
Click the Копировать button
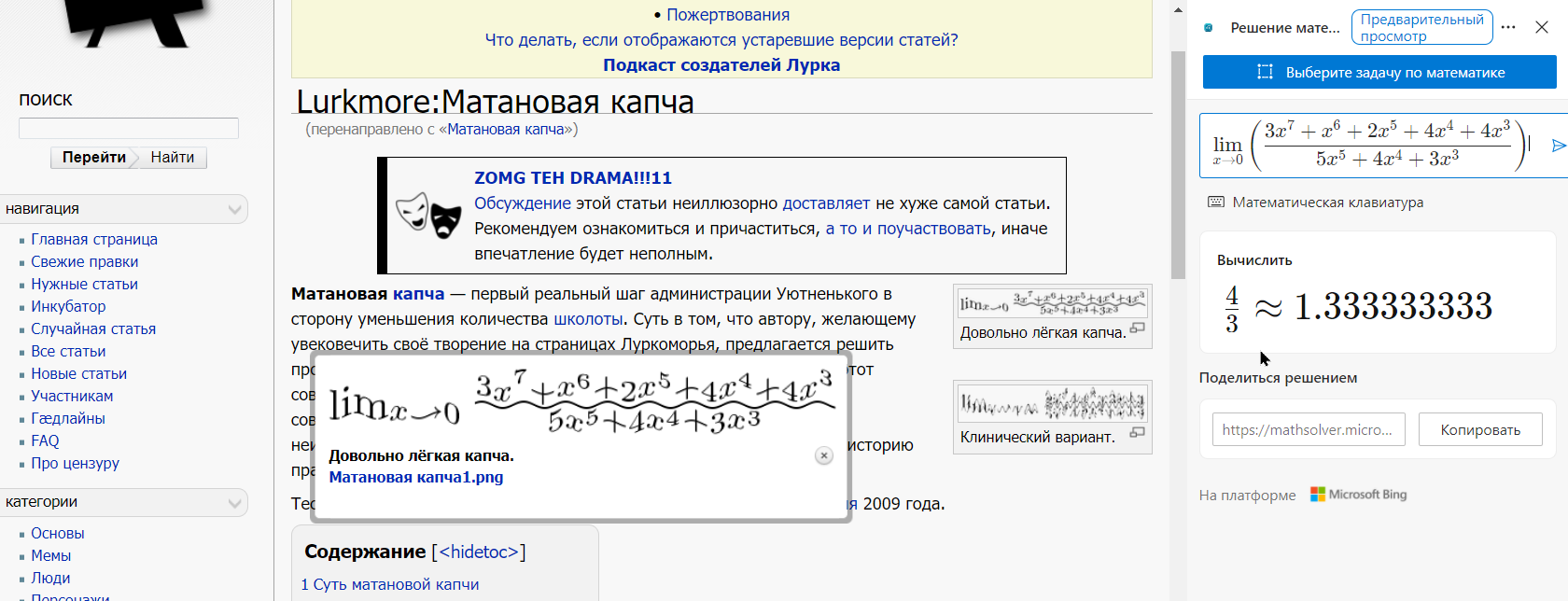(x=1480, y=429)
